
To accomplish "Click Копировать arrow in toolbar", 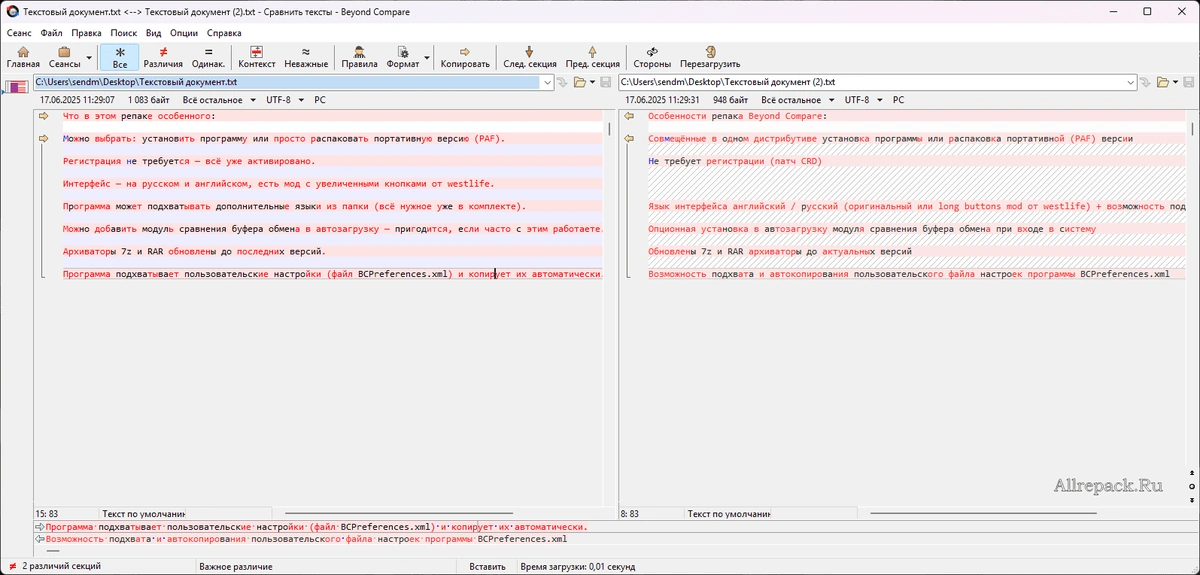I will pyautogui.click(x=465, y=57).
